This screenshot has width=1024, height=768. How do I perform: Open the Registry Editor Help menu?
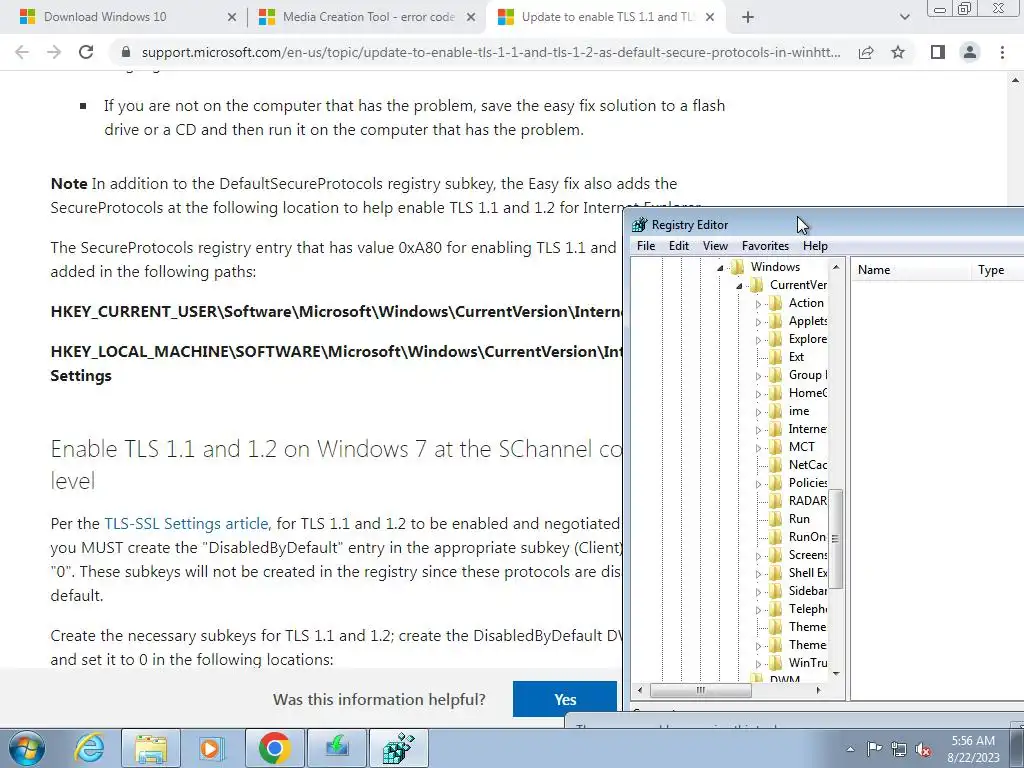(x=815, y=246)
